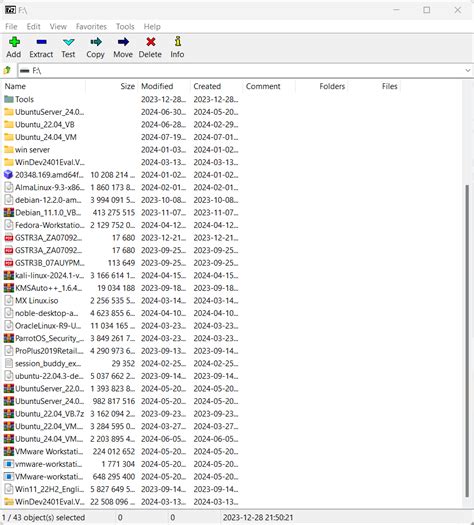Viewport: 474px width, 525px height.
Task: Select the 20348.169.amd64f file icon
Action: [x=9, y=175]
